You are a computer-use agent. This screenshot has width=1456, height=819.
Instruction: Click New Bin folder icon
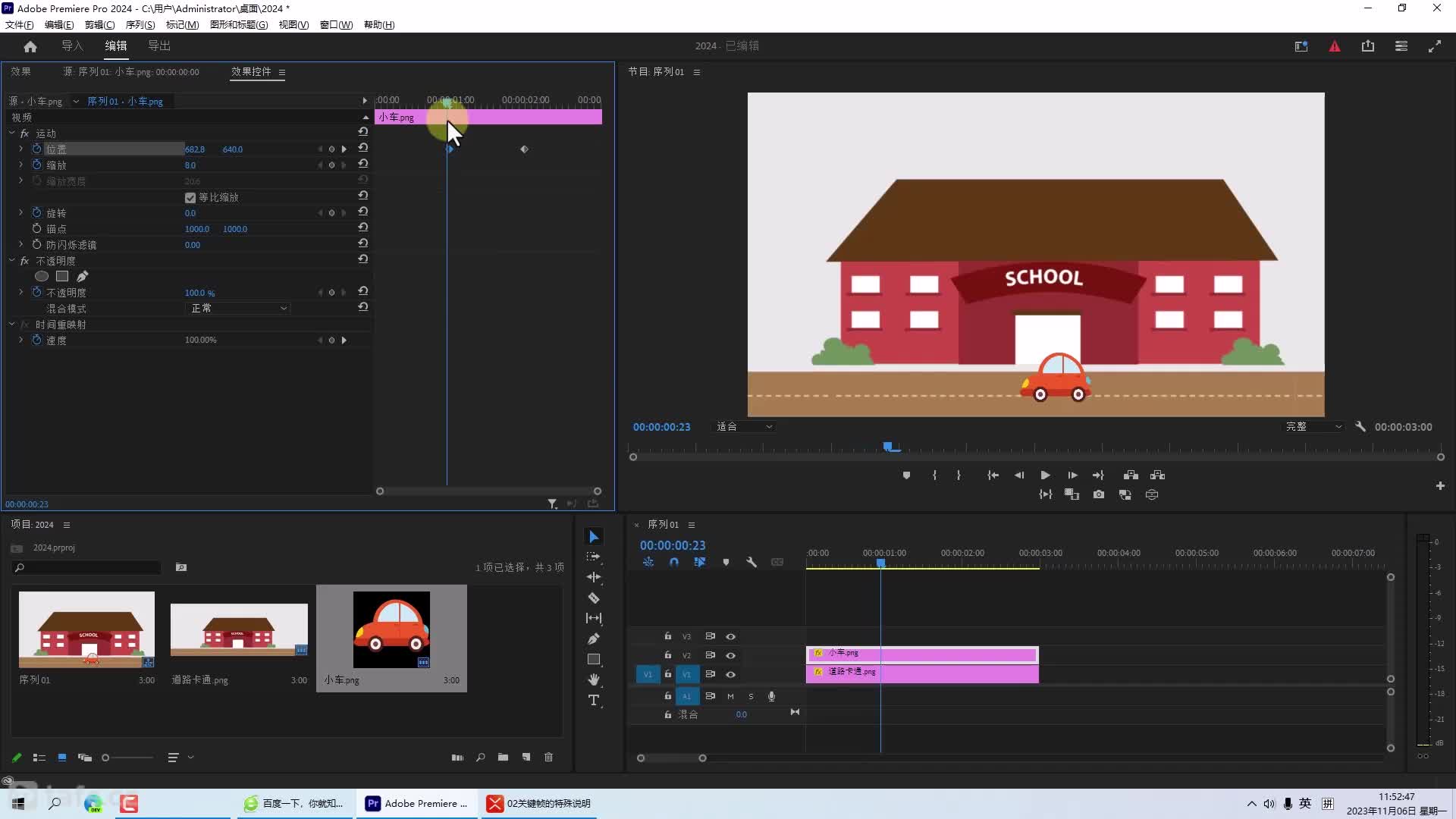click(503, 758)
